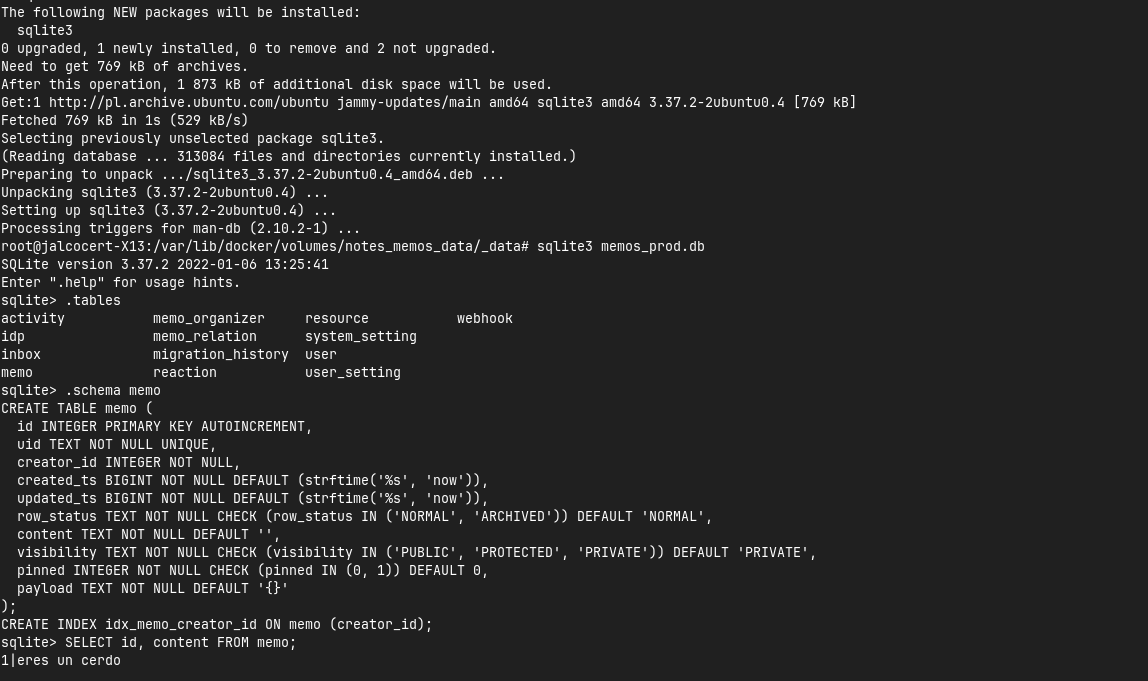Image resolution: width=1148 pixels, height=681 pixels.
Task: Select the 'activity' table name
Action: [33, 318]
